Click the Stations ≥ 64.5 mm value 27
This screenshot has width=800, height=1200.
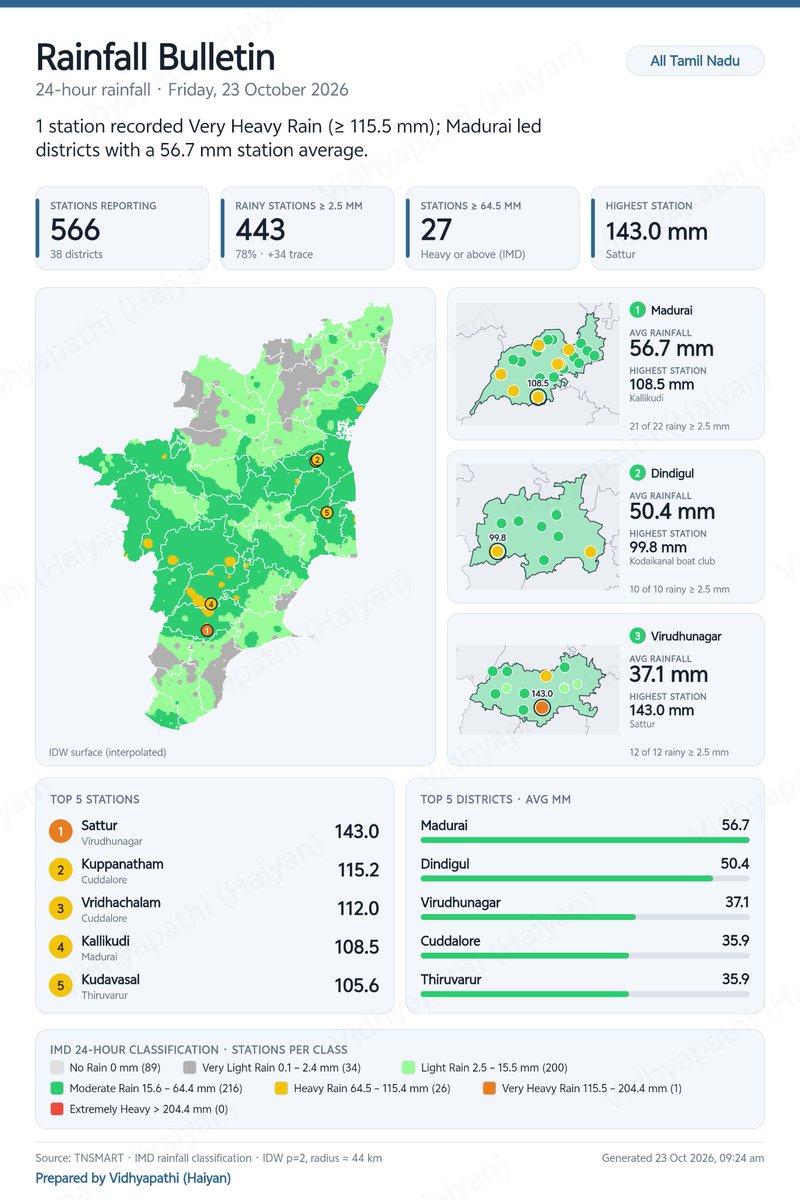[x=436, y=230]
